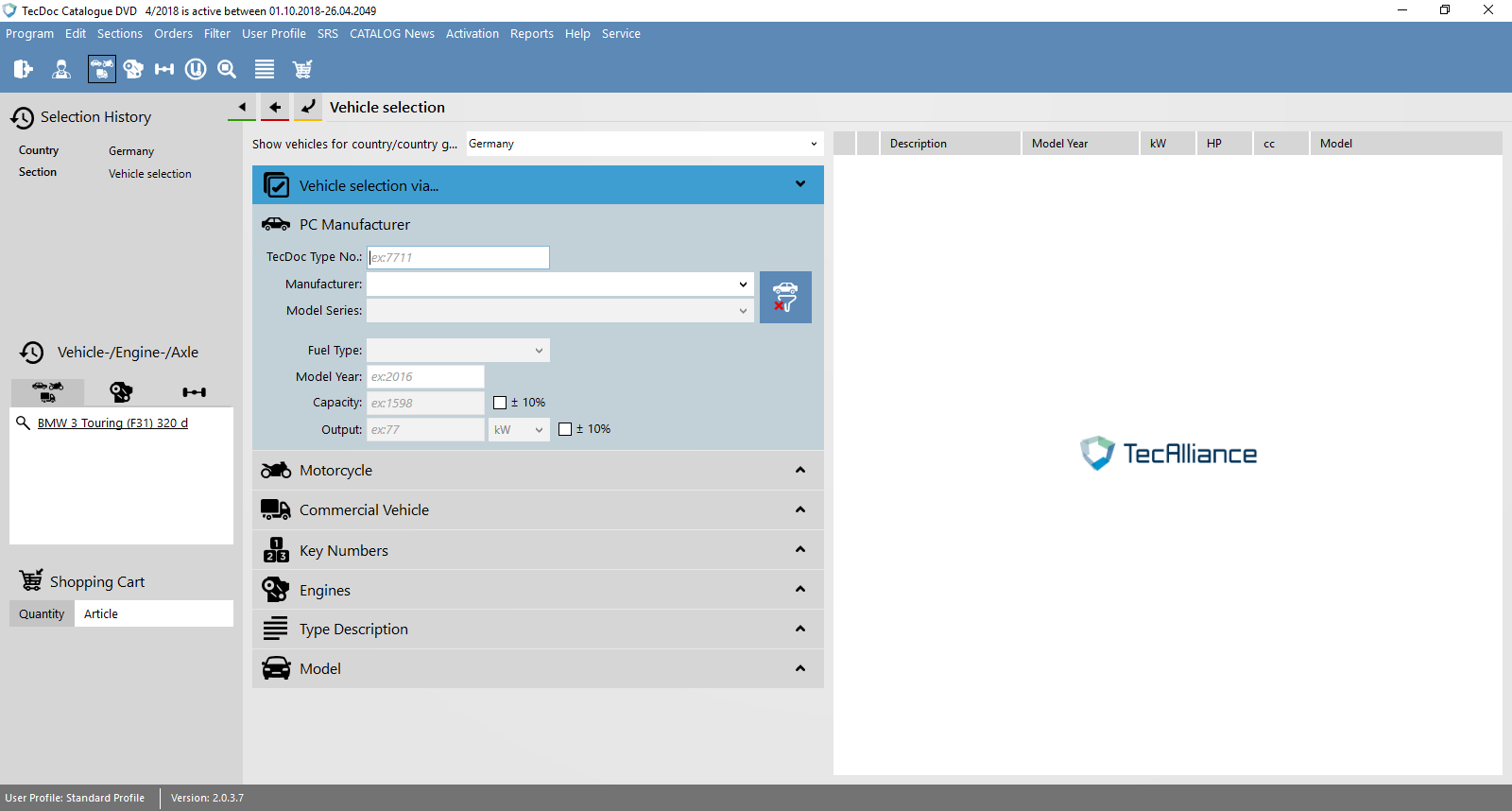This screenshot has width=1512, height=811.
Task: Open the Filter menu
Action: pyautogui.click(x=217, y=33)
